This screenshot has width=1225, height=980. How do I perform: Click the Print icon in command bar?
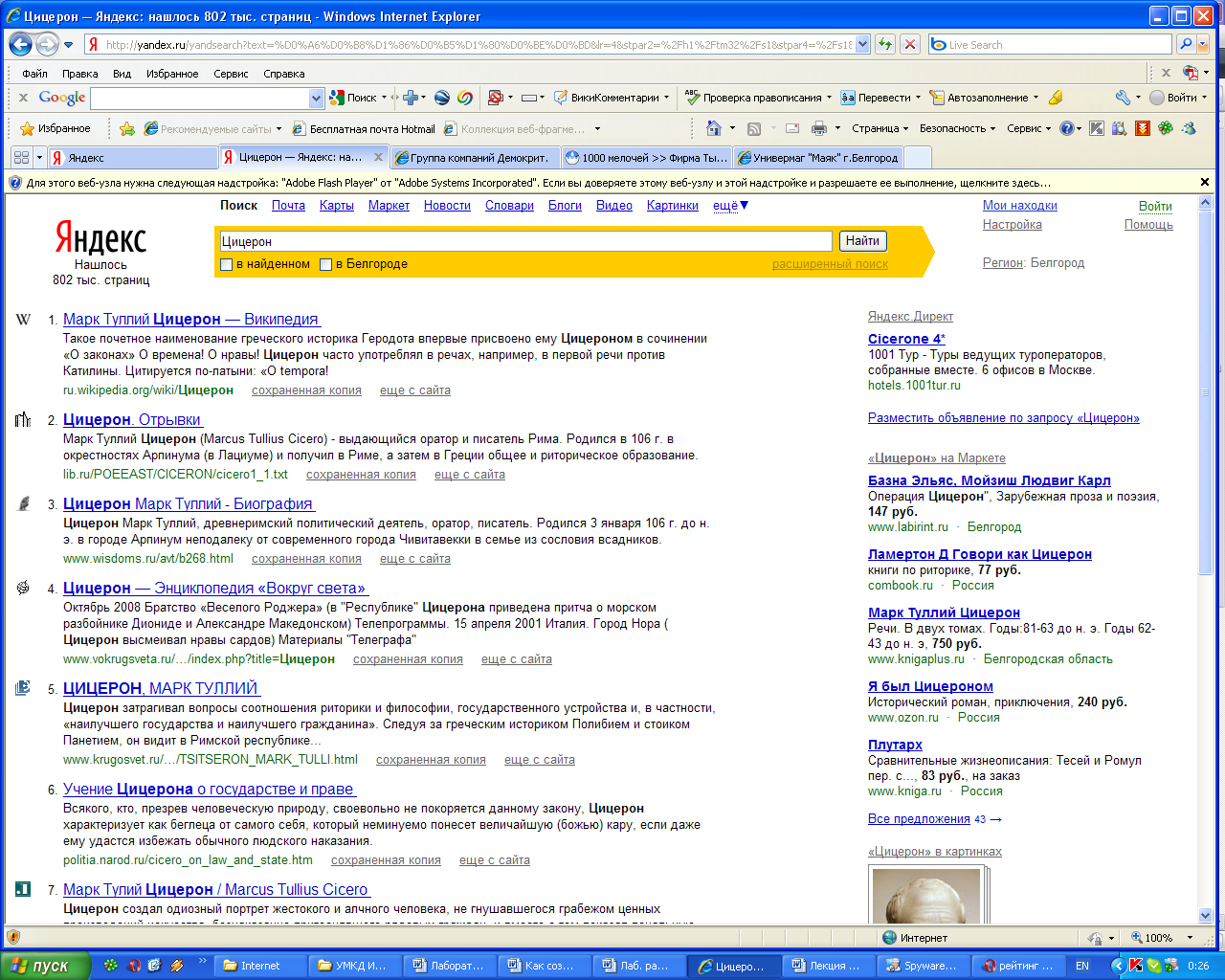(x=819, y=128)
